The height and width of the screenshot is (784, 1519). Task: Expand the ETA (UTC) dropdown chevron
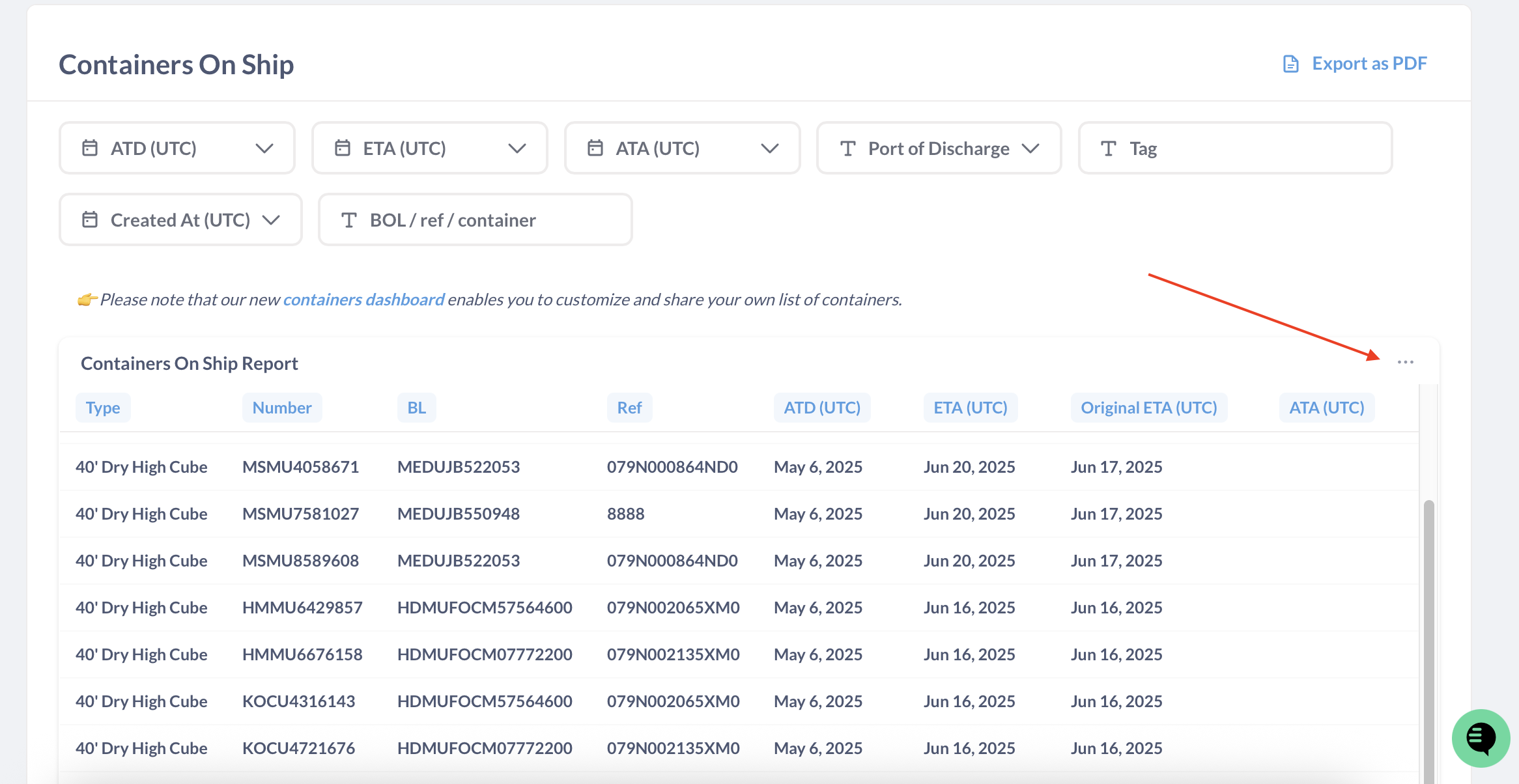[x=517, y=148]
